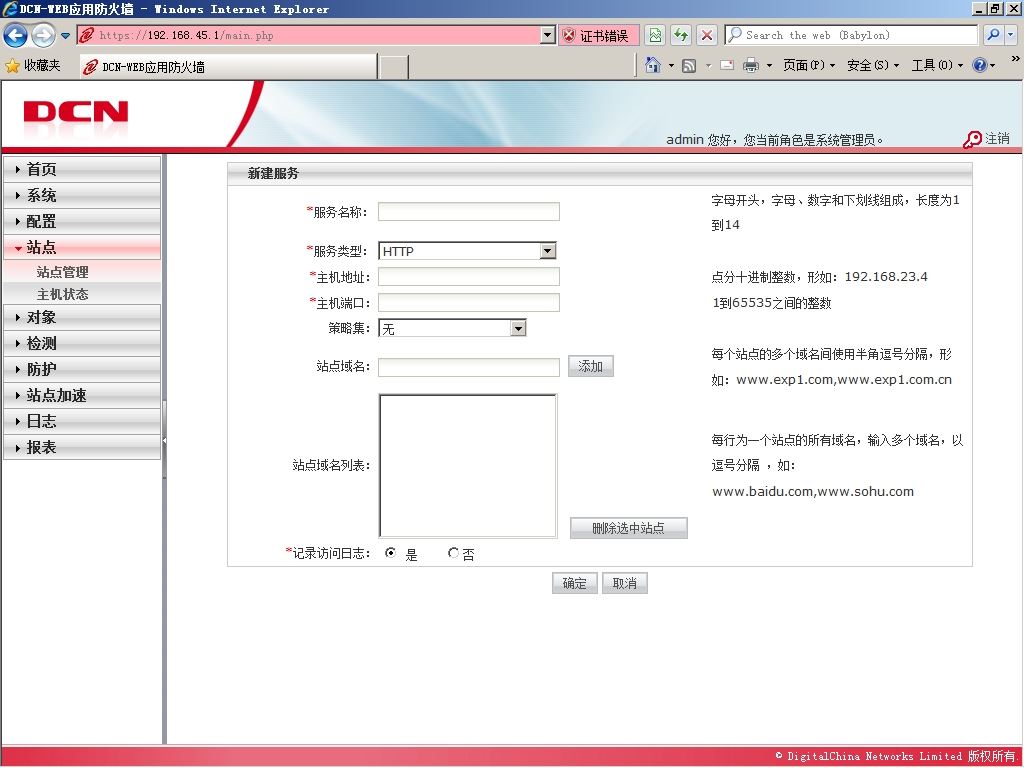Image resolution: width=1024 pixels, height=768 pixels.
Task: Expand the command bar overflow chevron
Action: [1015, 58]
